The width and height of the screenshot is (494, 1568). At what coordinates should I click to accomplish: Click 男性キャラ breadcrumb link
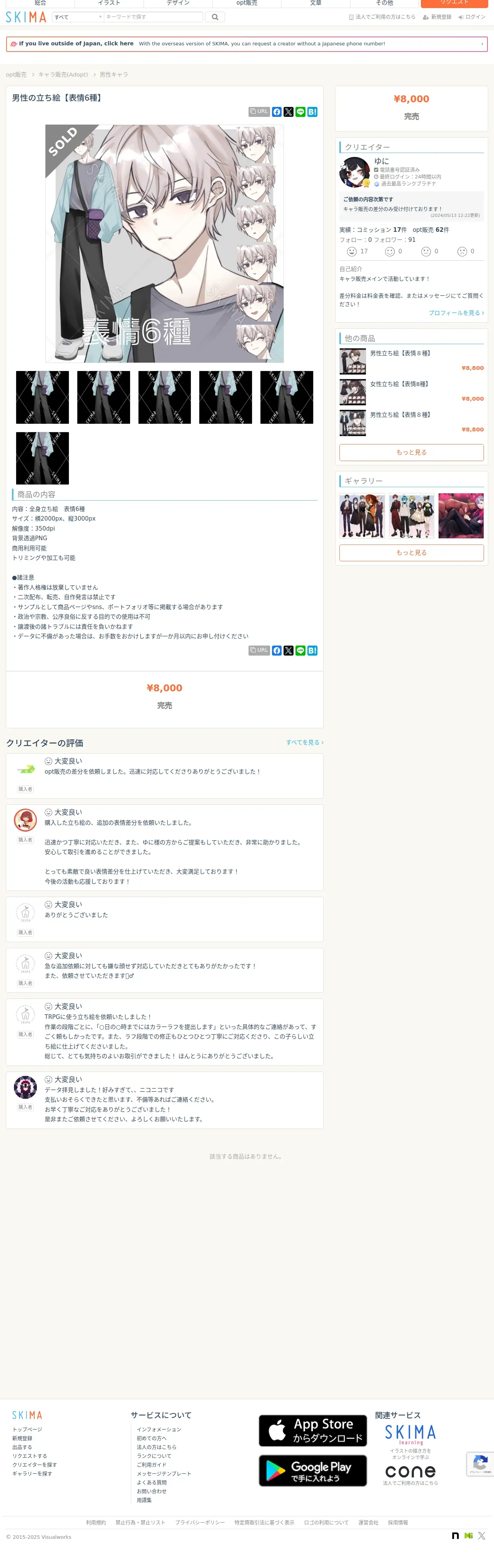coord(114,75)
